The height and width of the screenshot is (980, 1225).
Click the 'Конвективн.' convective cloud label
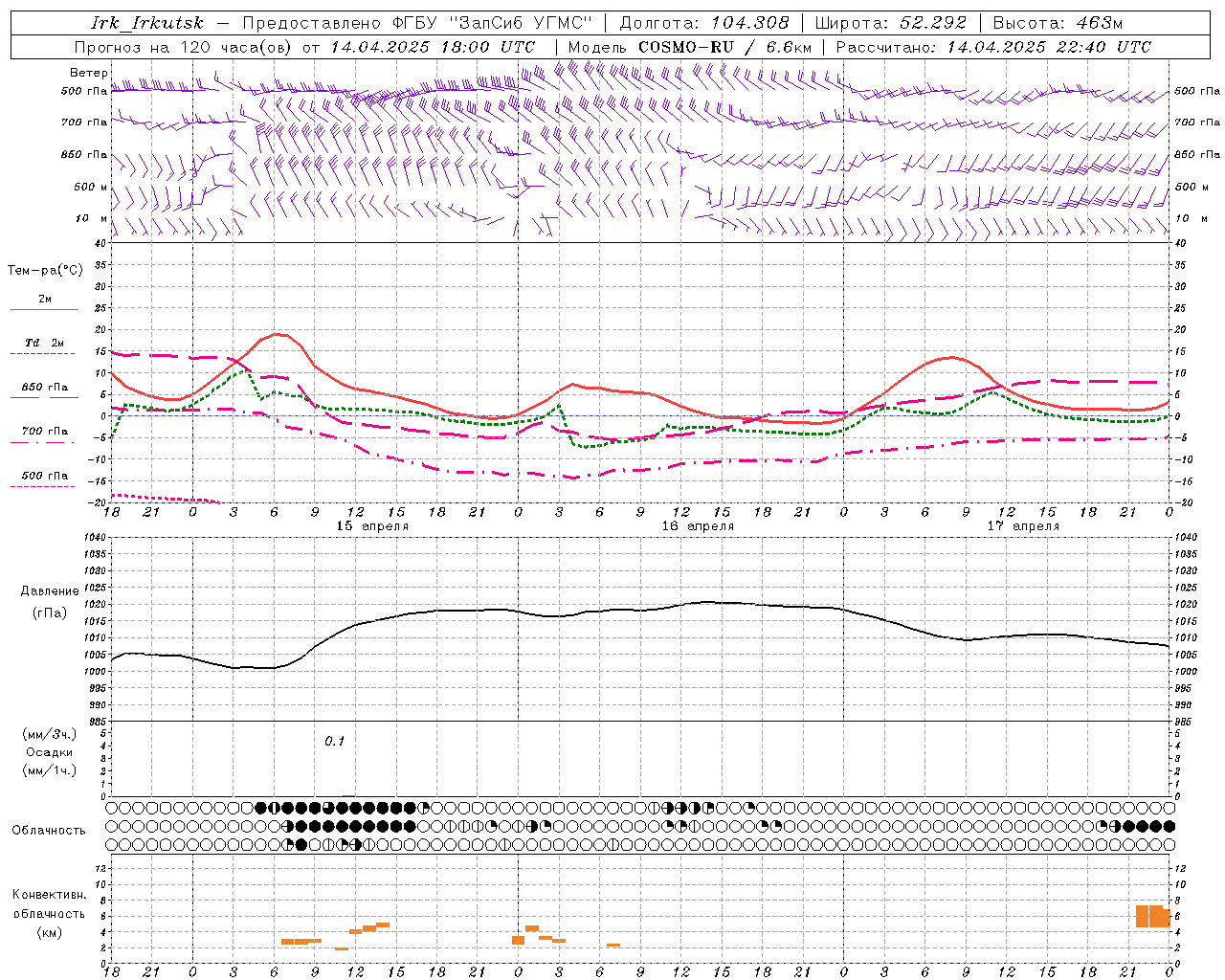click(x=50, y=895)
